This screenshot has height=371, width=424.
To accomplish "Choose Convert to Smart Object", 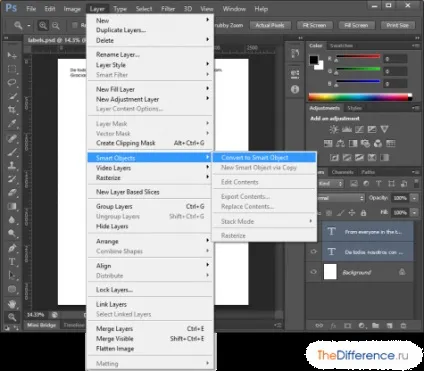I will tap(264, 157).
